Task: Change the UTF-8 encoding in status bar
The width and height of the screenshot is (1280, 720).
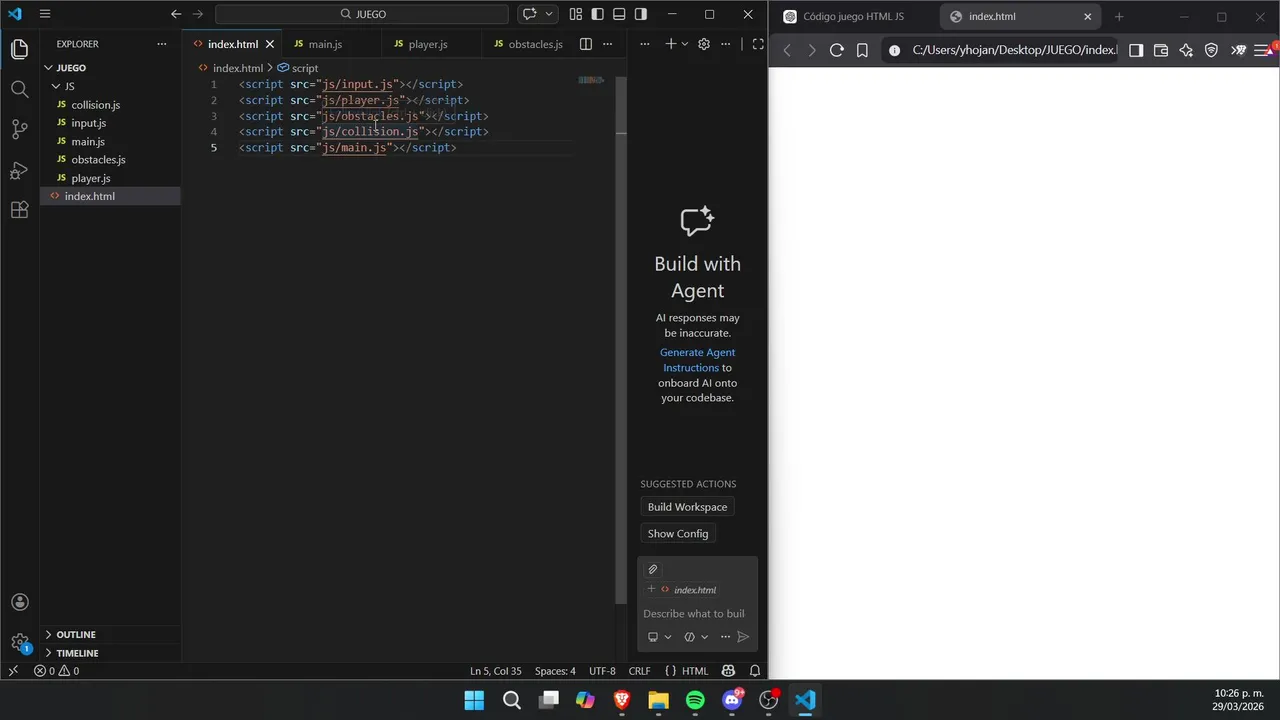Action: tap(602, 671)
